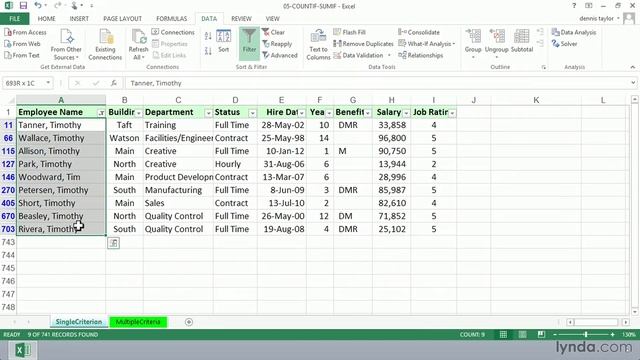The height and width of the screenshot is (360, 640).
Task: Open Name Box dropdown
Action: point(48,83)
